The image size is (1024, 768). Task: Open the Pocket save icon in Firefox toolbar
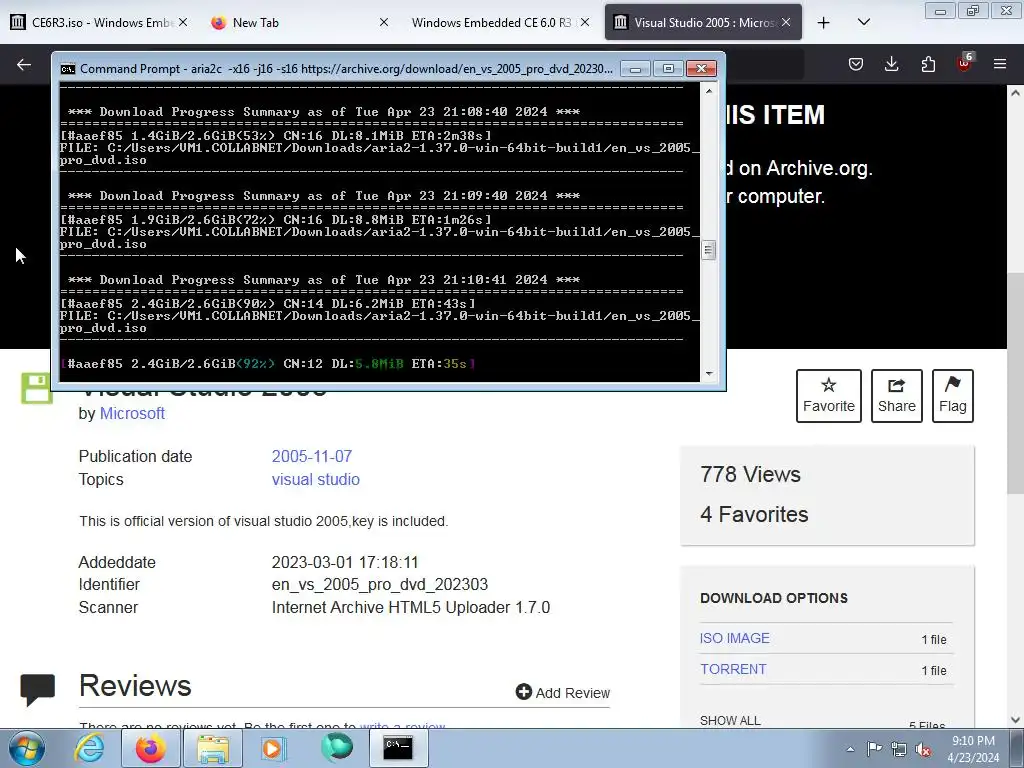tap(856, 64)
